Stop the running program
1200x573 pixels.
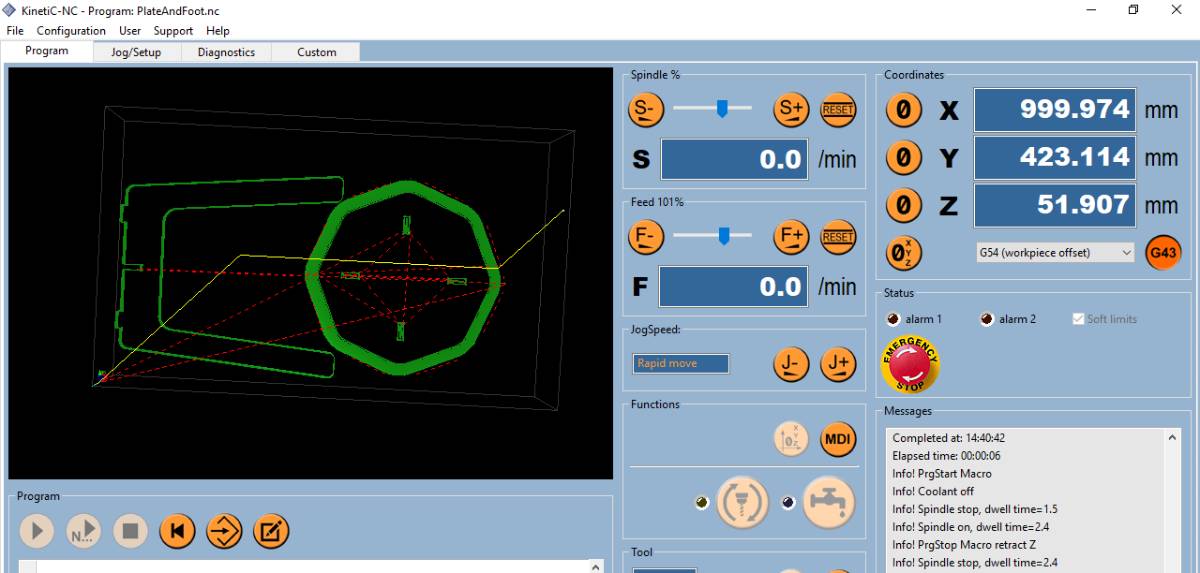(x=130, y=531)
